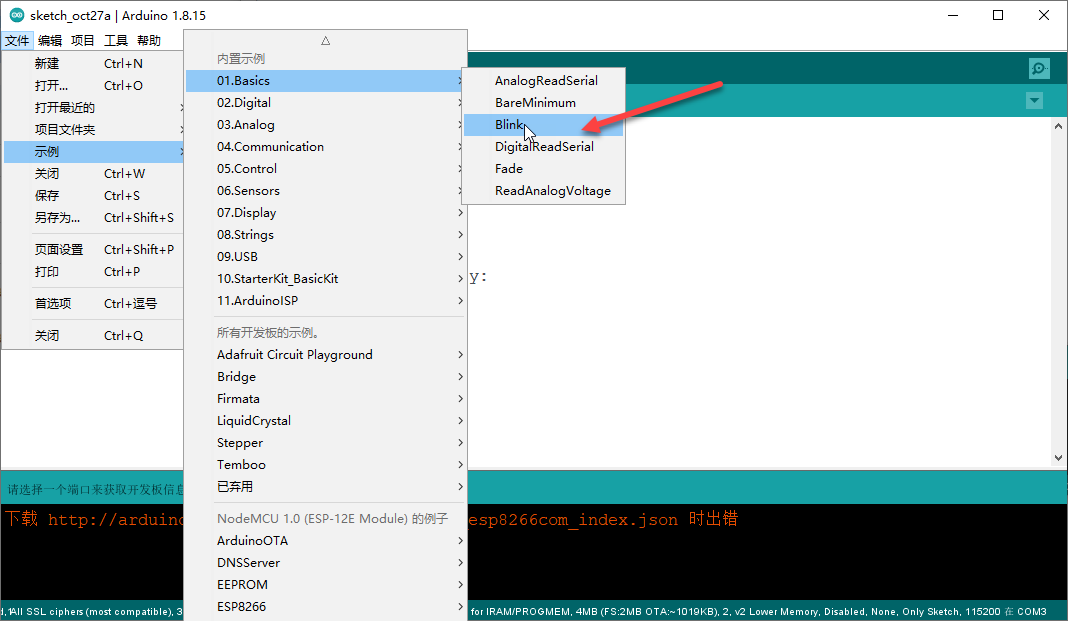Open the Serial Monitor magnifier icon
1068x621 pixels.
click(1039, 68)
